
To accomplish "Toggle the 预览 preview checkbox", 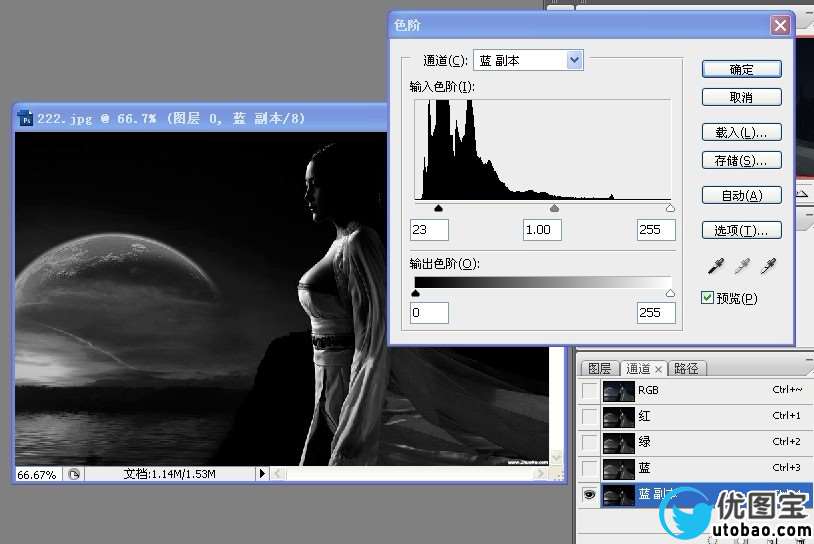I will click(x=707, y=297).
